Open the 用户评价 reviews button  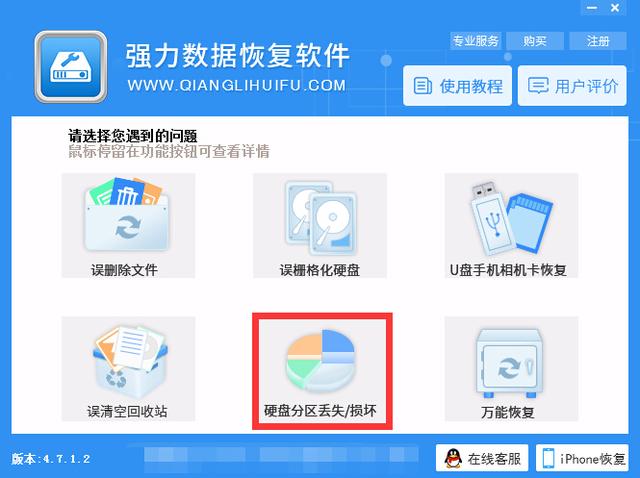pos(572,86)
